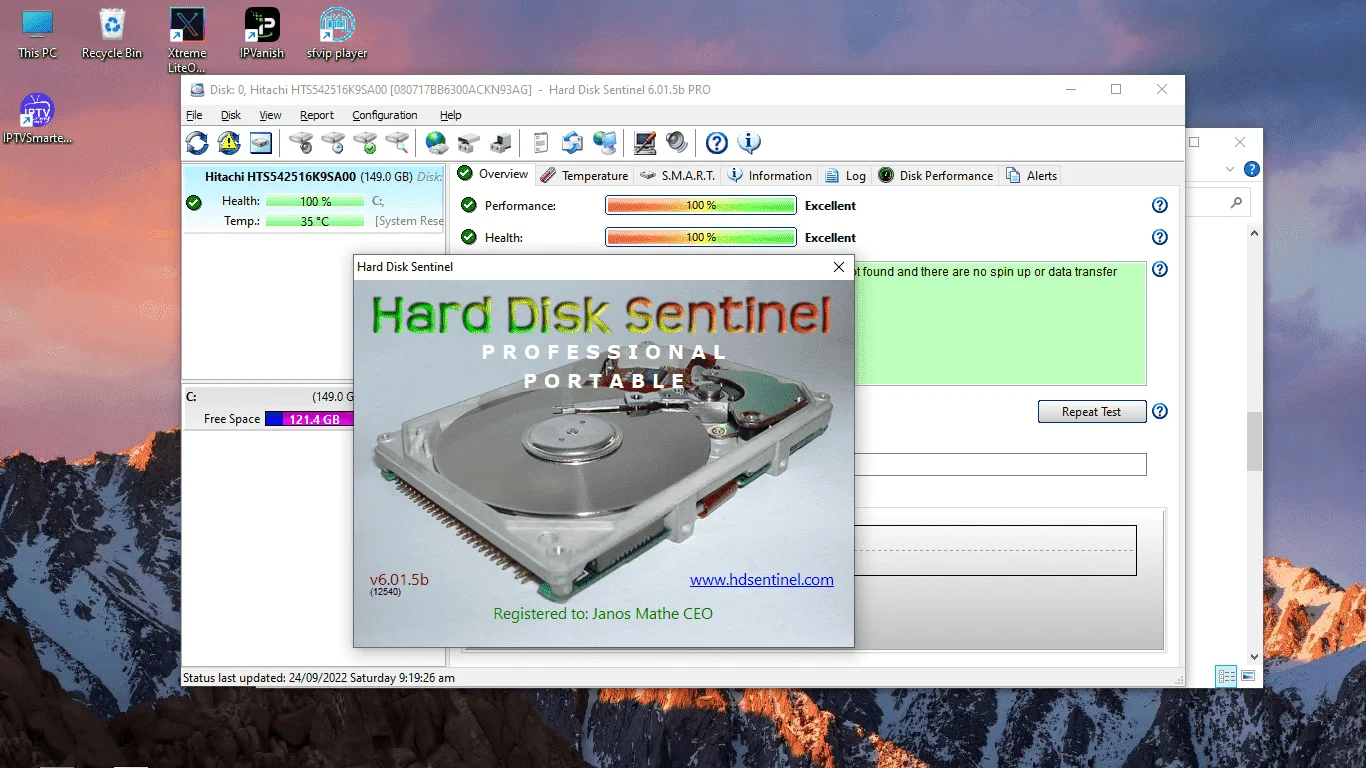Open the Alerts tab
The height and width of the screenshot is (768, 1366).
pos(1031,175)
